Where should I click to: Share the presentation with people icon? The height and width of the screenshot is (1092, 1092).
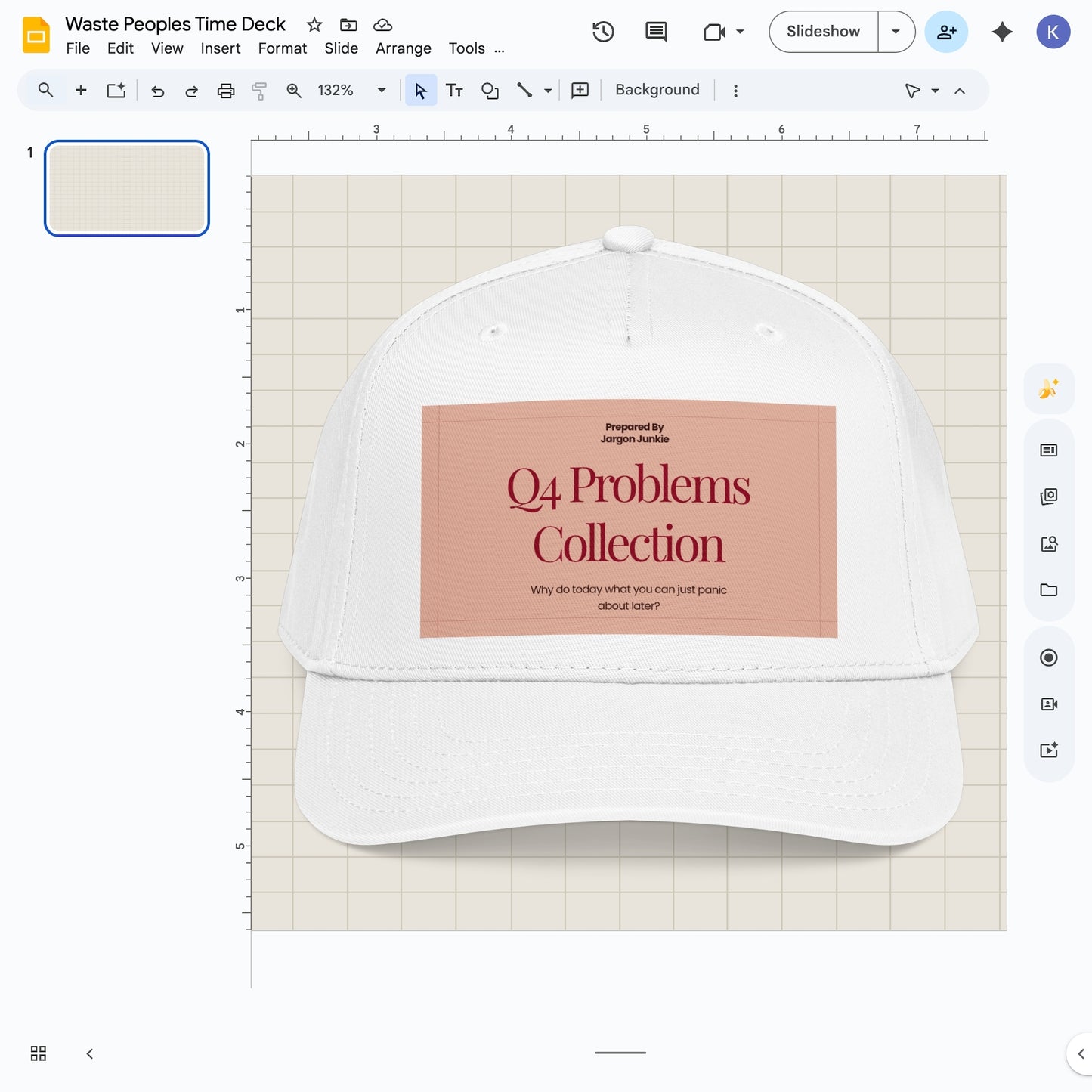click(x=946, y=32)
